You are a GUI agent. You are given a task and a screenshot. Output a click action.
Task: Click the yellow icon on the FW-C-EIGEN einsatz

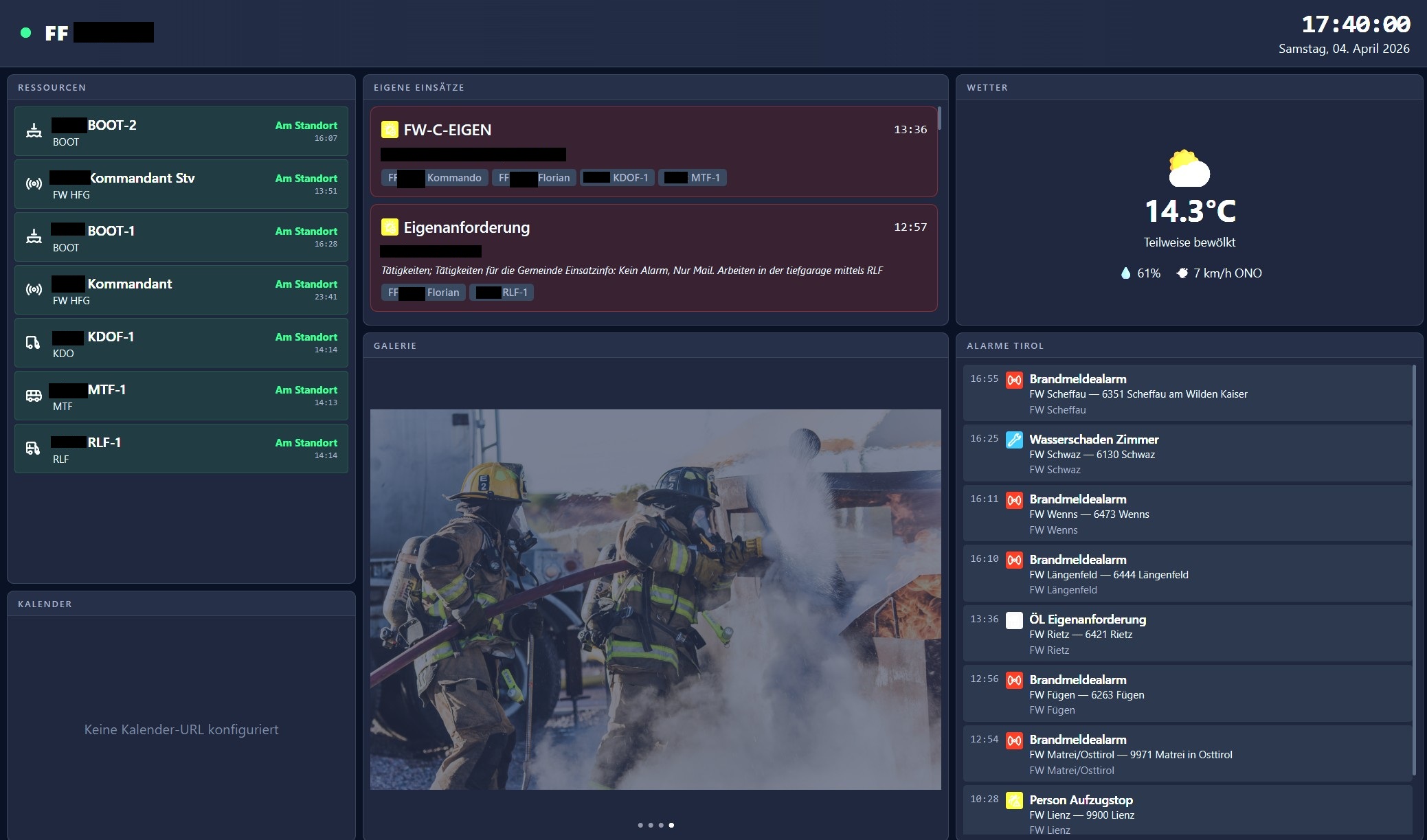point(390,129)
